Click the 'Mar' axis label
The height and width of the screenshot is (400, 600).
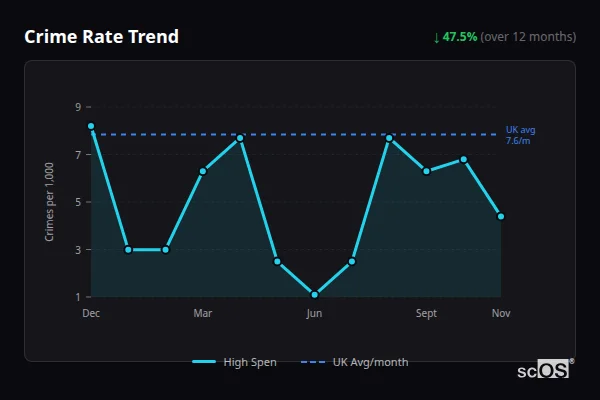click(x=203, y=313)
